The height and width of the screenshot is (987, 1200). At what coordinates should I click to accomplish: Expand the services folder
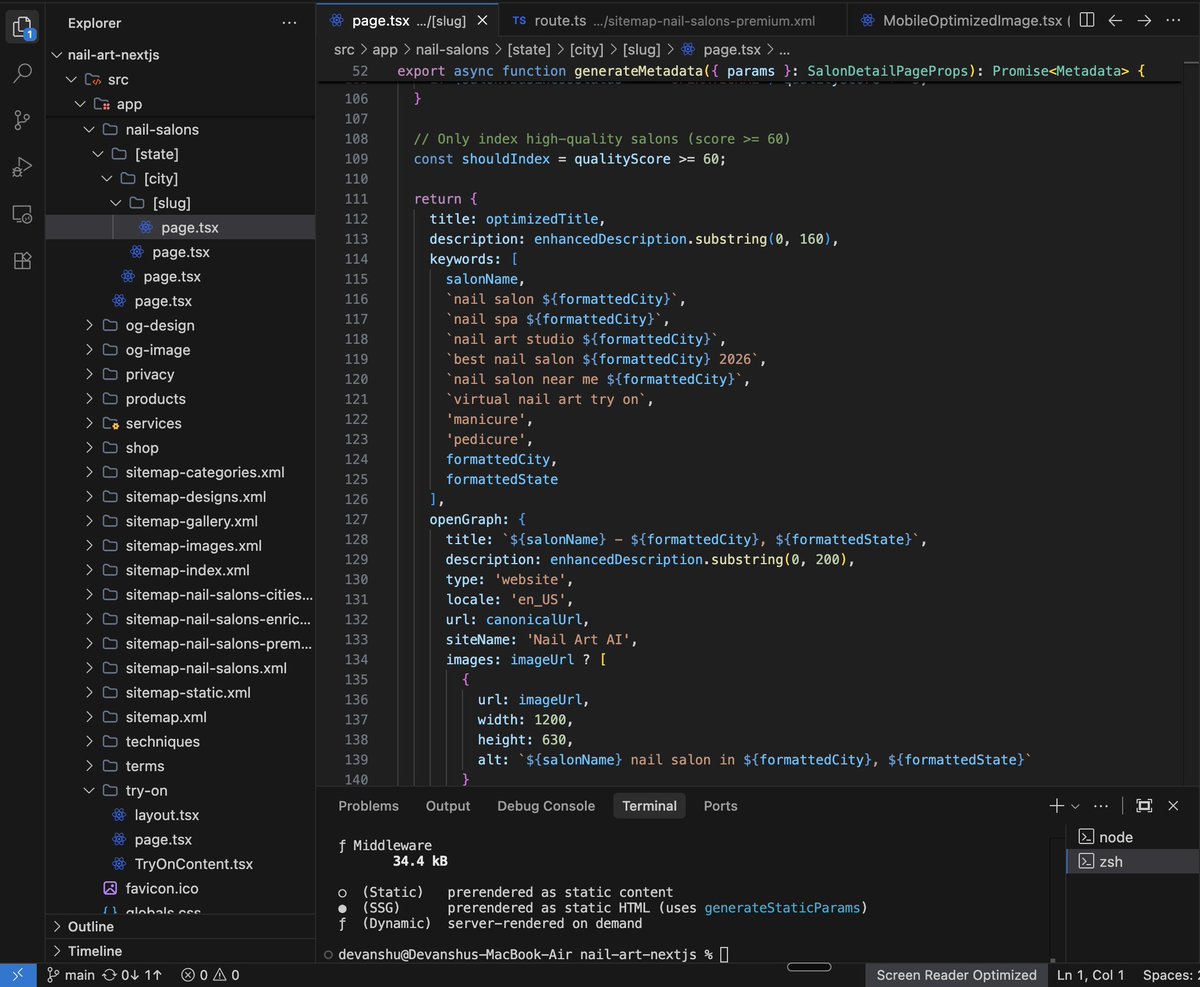(181, 423)
